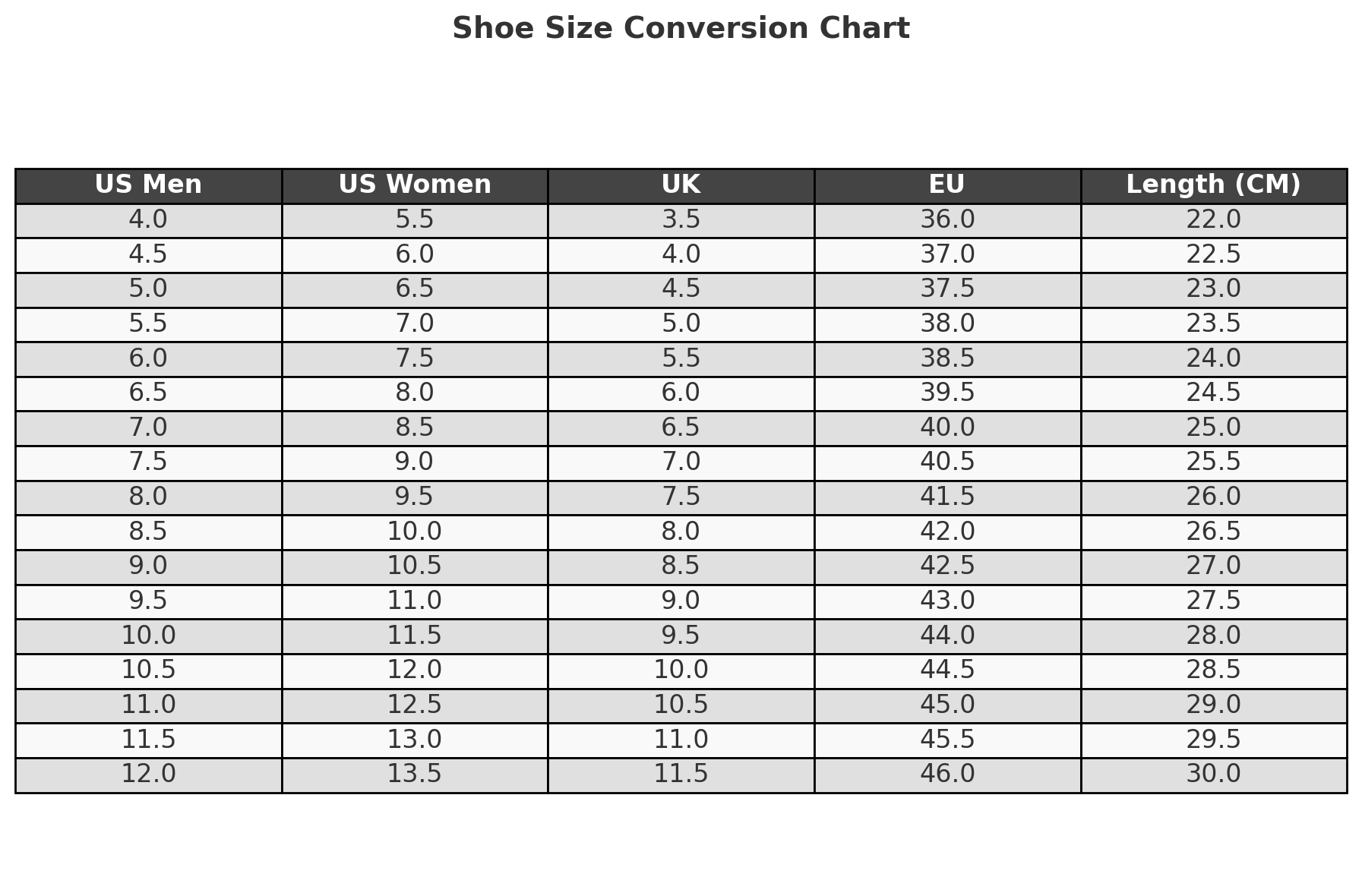This screenshot has height=896, width=1362.
Task: Click the EU column header
Action: pos(947,185)
